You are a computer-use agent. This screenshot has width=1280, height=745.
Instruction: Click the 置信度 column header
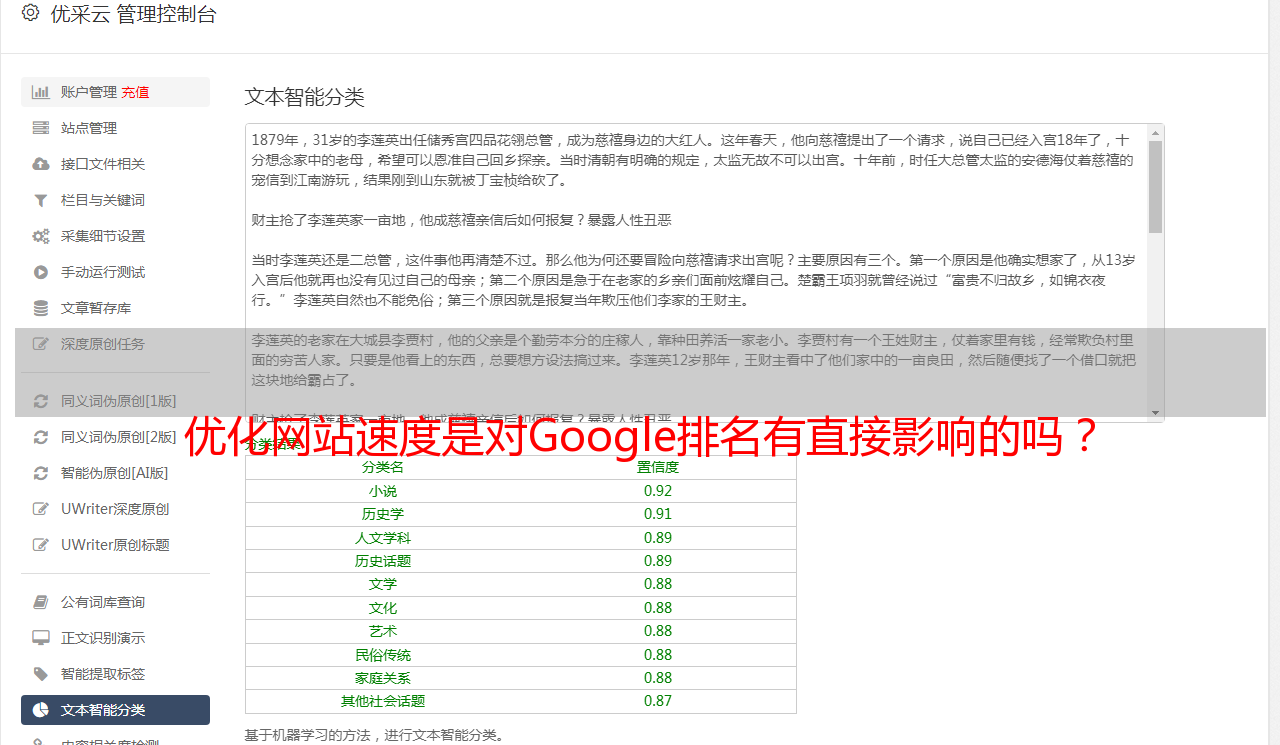click(x=658, y=467)
